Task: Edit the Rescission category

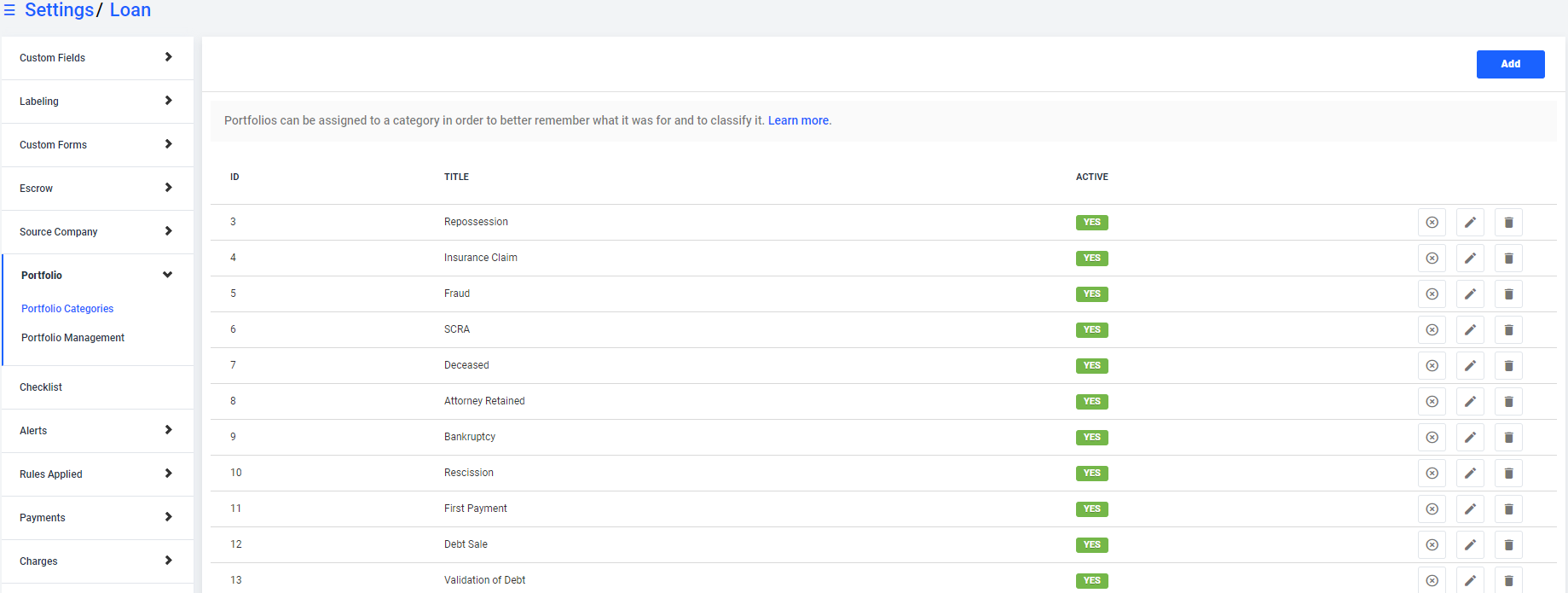Action: pos(1470,474)
